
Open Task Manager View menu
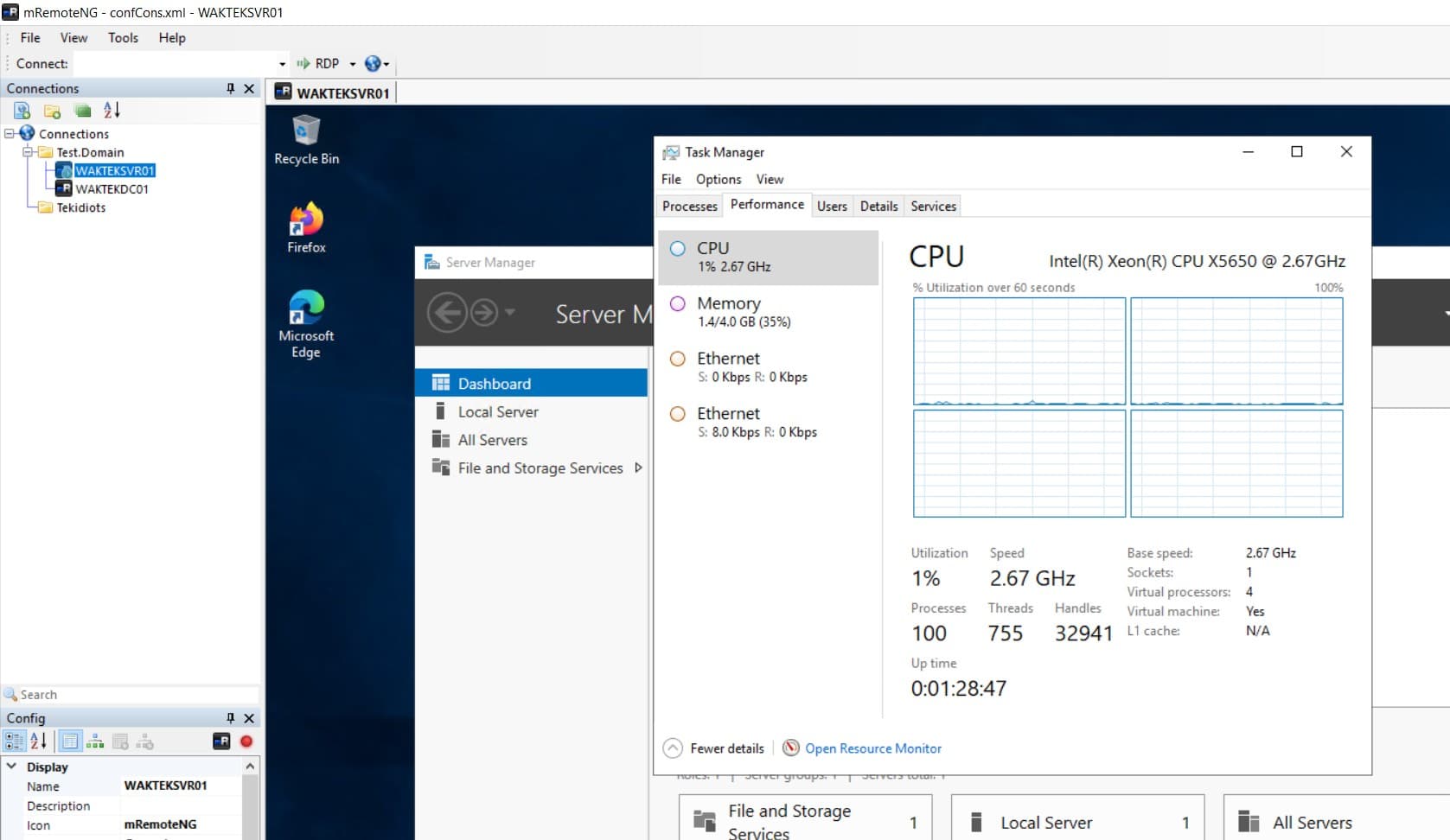[770, 179]
